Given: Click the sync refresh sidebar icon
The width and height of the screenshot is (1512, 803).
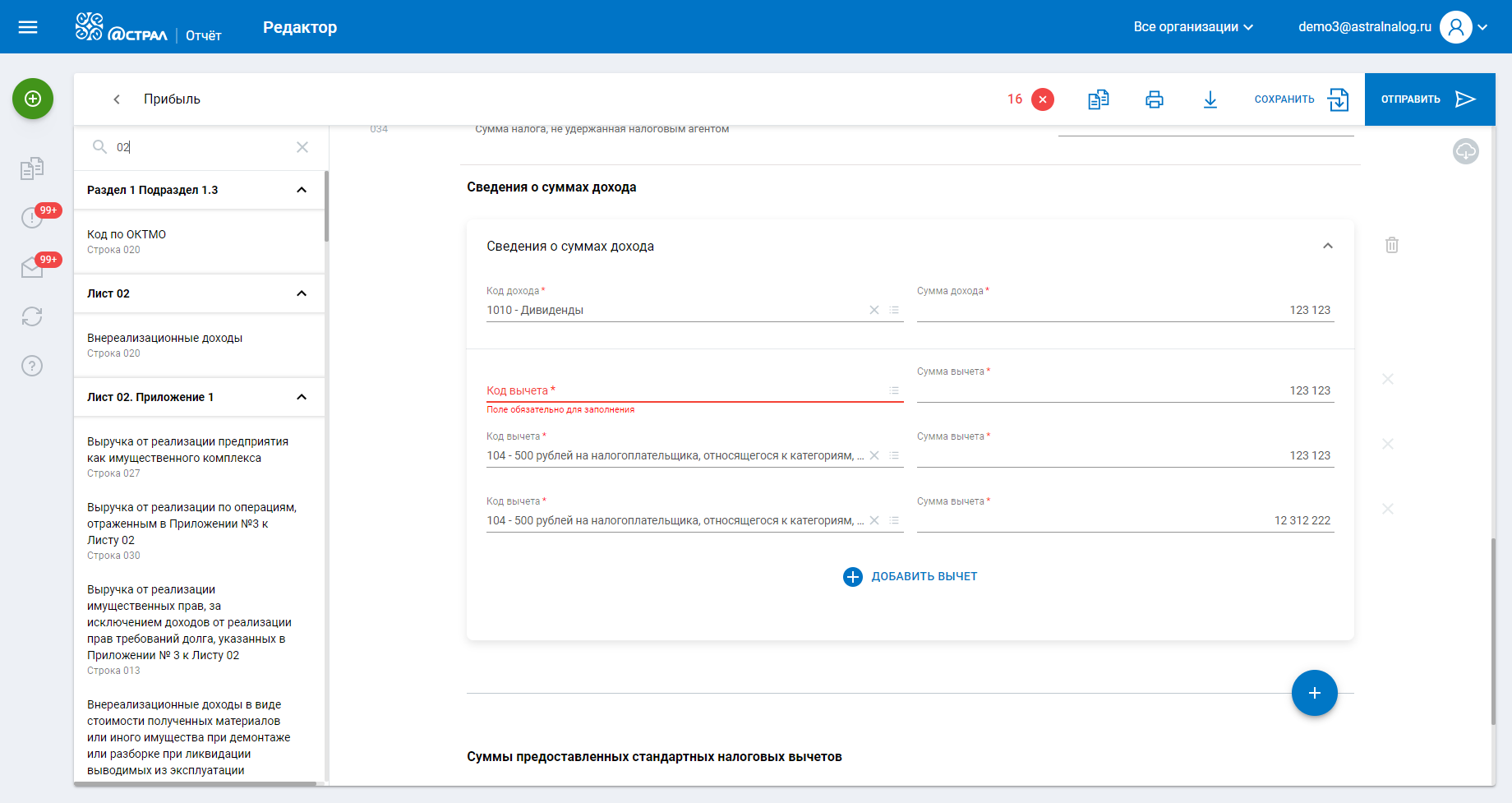Looking at the screenshot, I should pos(32,316).
